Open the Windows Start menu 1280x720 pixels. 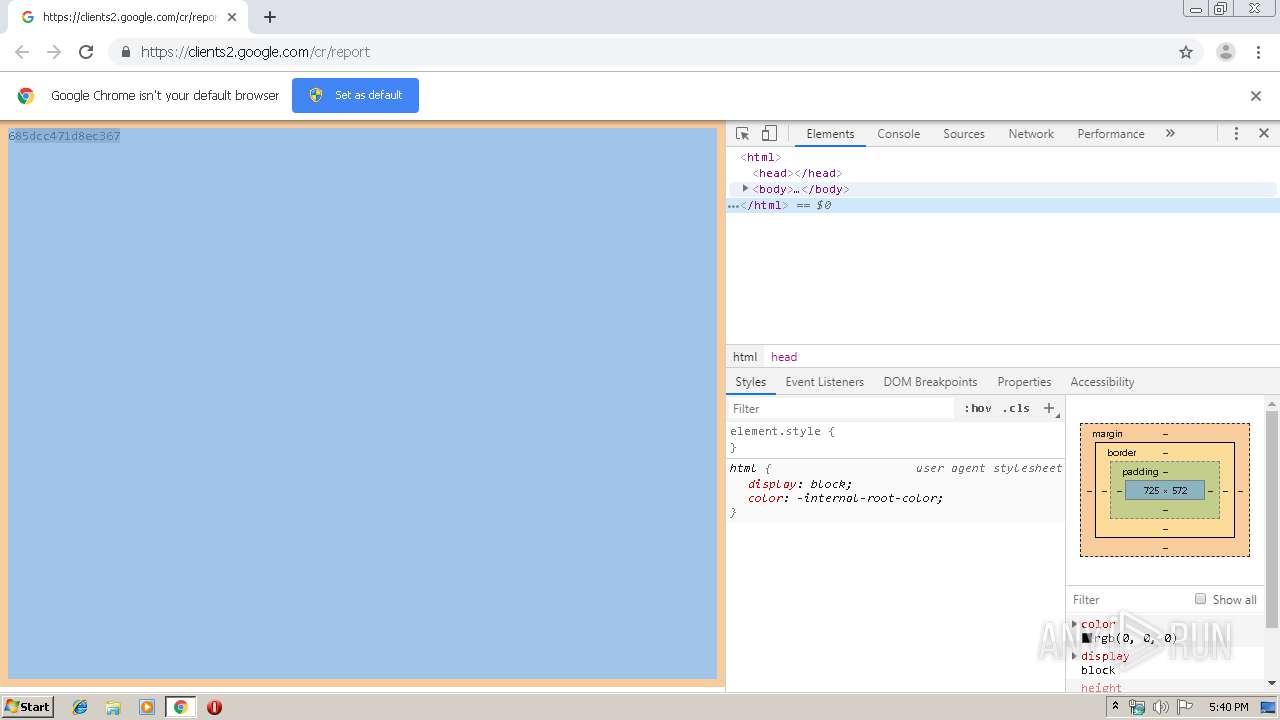28,706
